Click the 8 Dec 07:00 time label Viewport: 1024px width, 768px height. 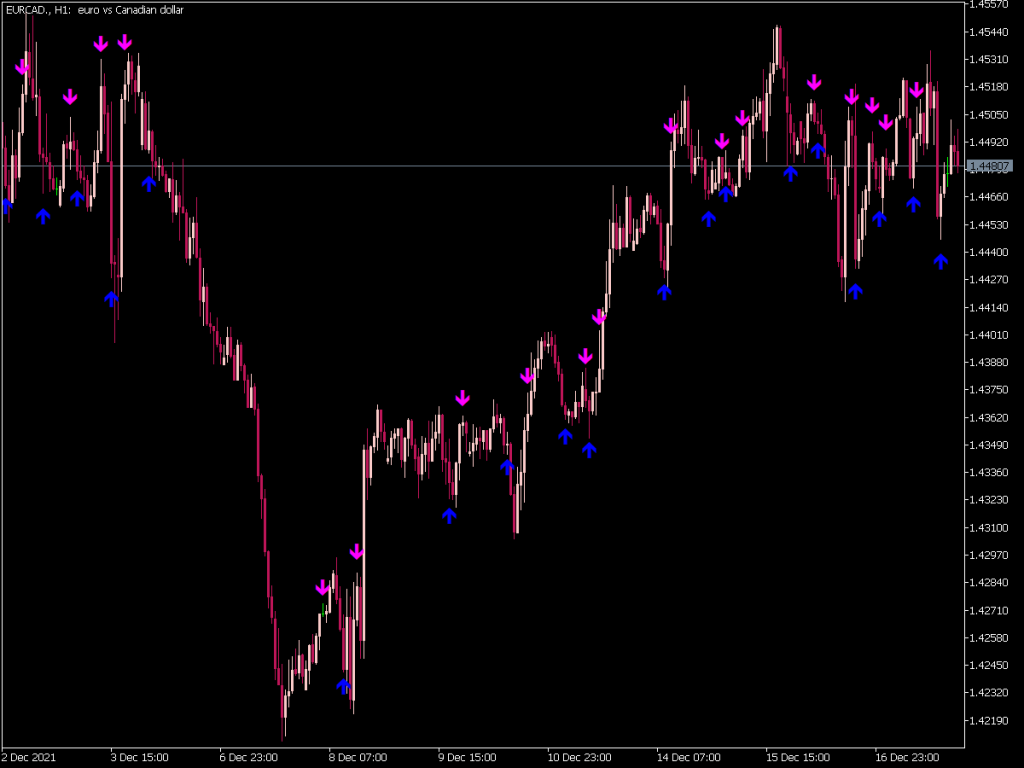coord(358,757)
